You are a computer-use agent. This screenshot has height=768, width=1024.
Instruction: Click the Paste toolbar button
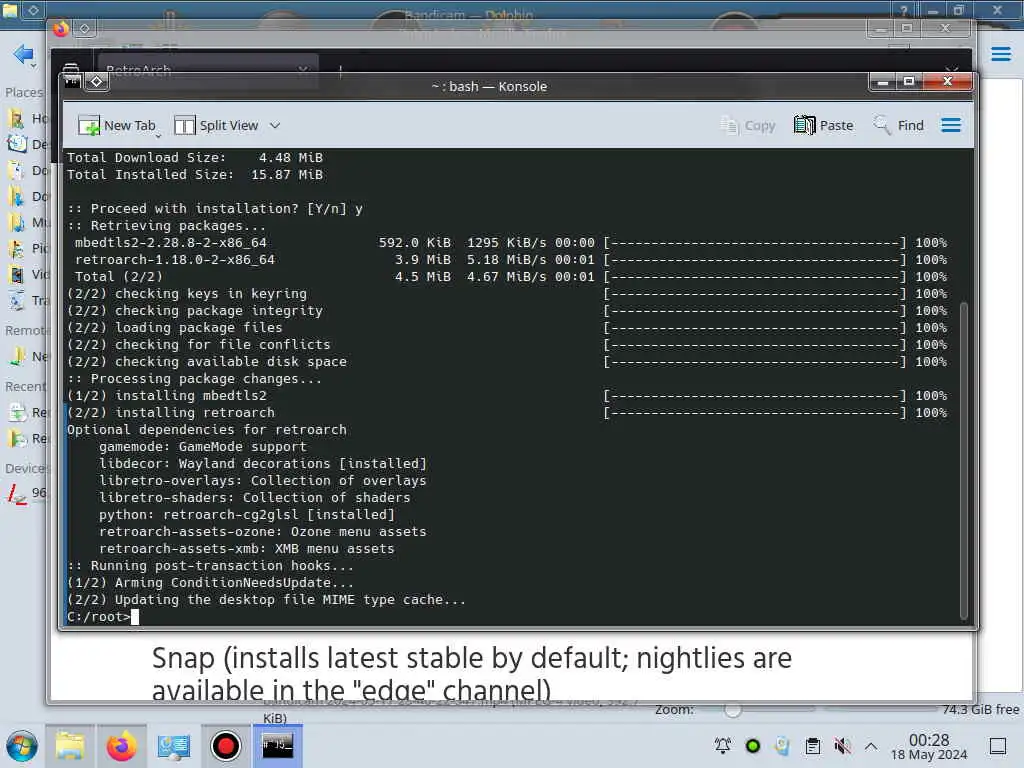[x=824, y=125]
